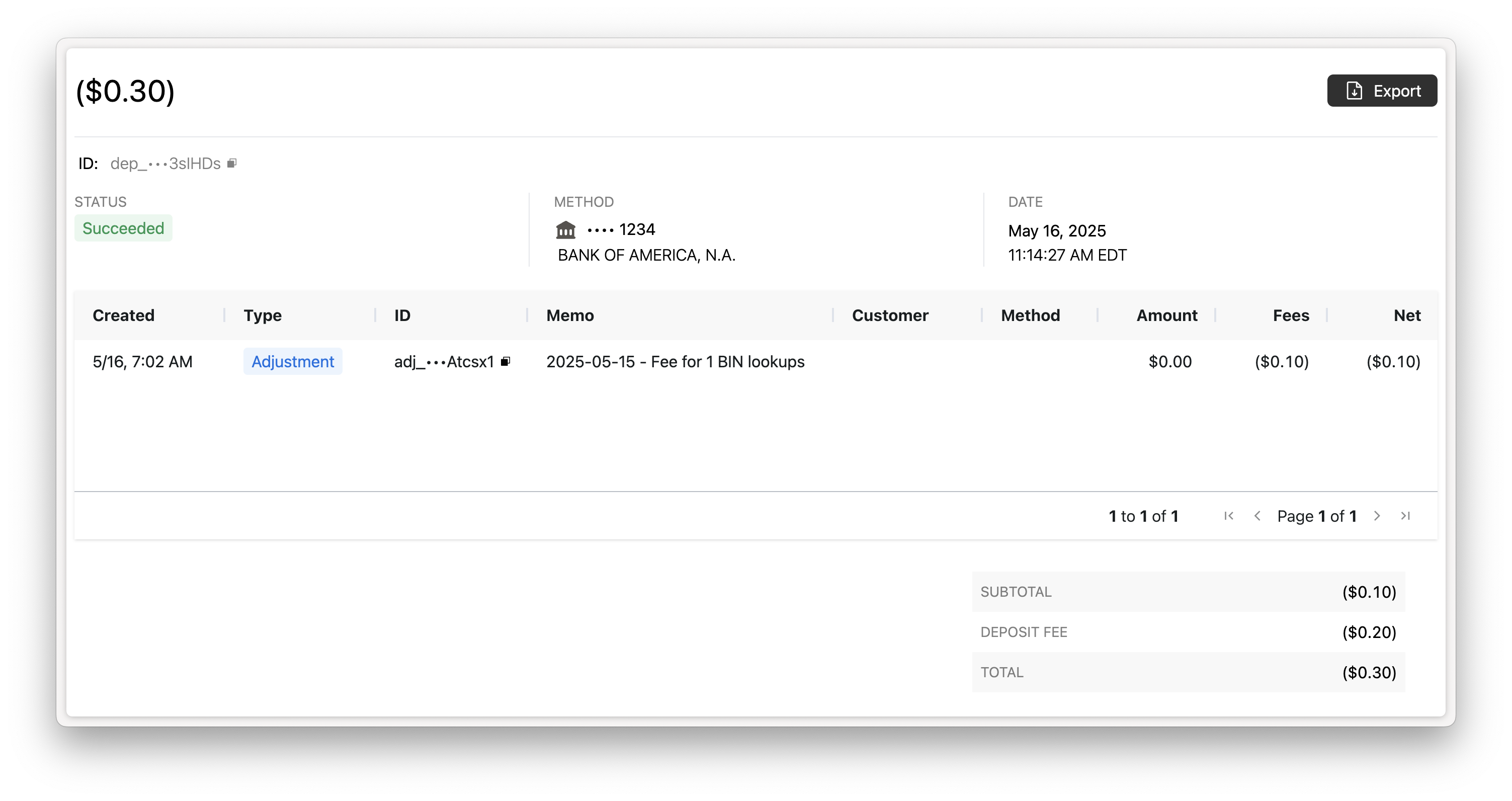The height and width of the screenshot is (801, 1512).
Task: Go to first page of results
Action: point(1228,516)
